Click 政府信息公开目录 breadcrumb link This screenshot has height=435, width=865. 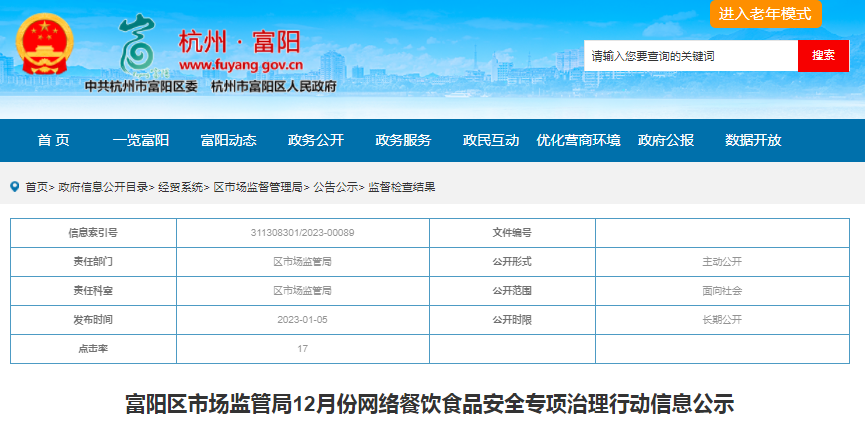pos(104,187)
